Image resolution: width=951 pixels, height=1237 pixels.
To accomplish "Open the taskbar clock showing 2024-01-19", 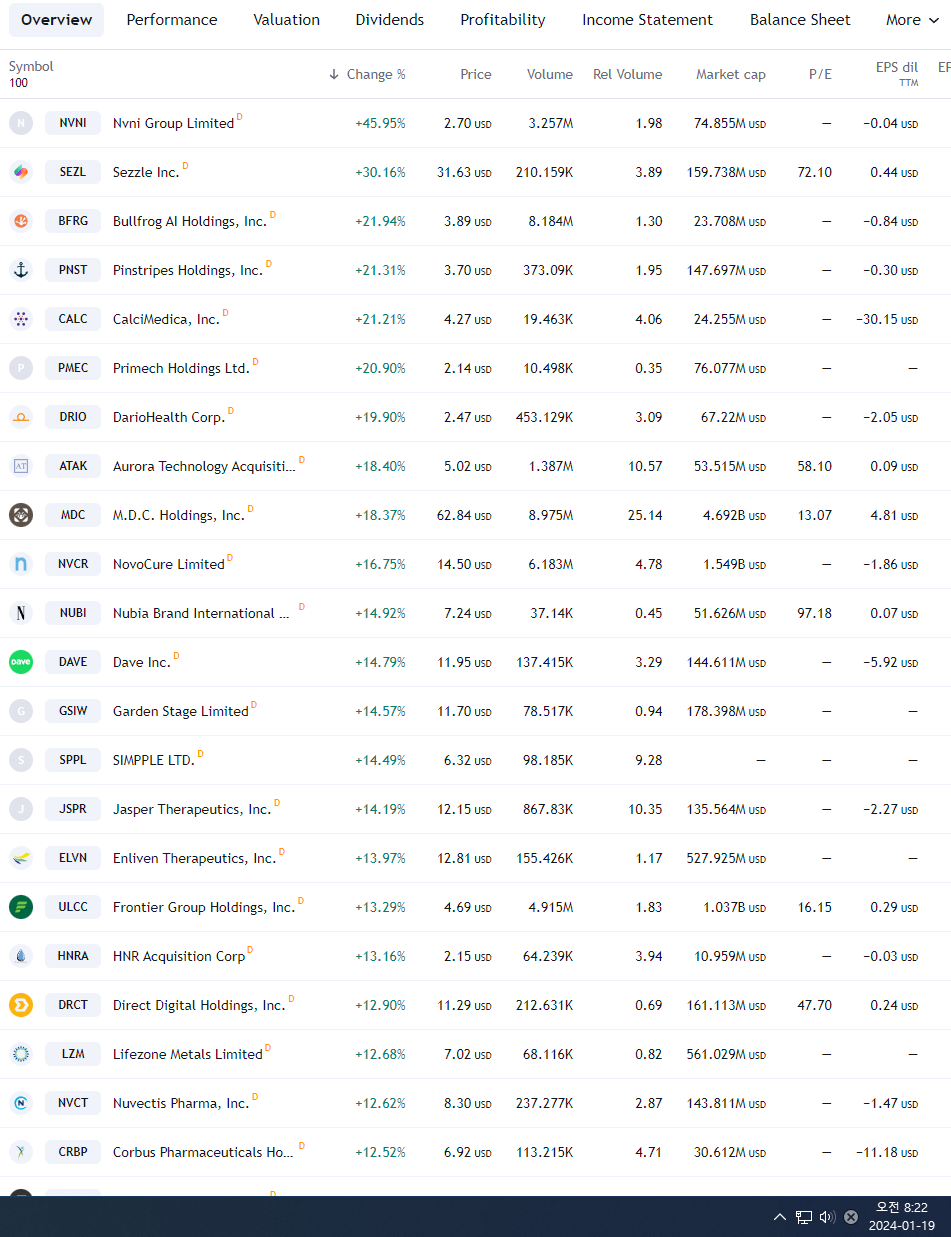I will [x=902, y=1217].
